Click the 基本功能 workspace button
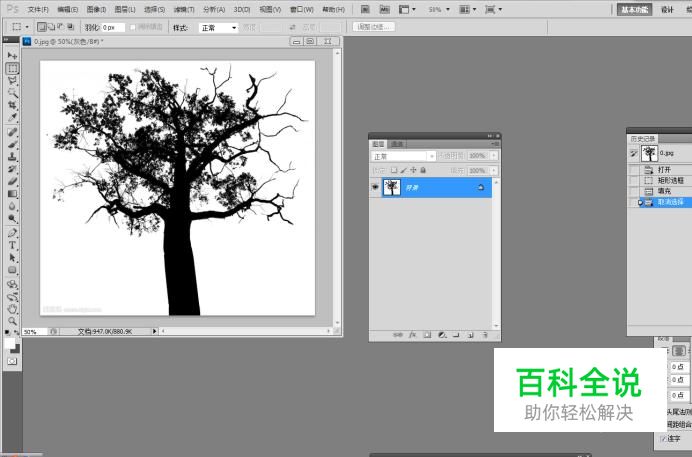Viewport: 692px width, 457px height. click(x=635, y=9)
